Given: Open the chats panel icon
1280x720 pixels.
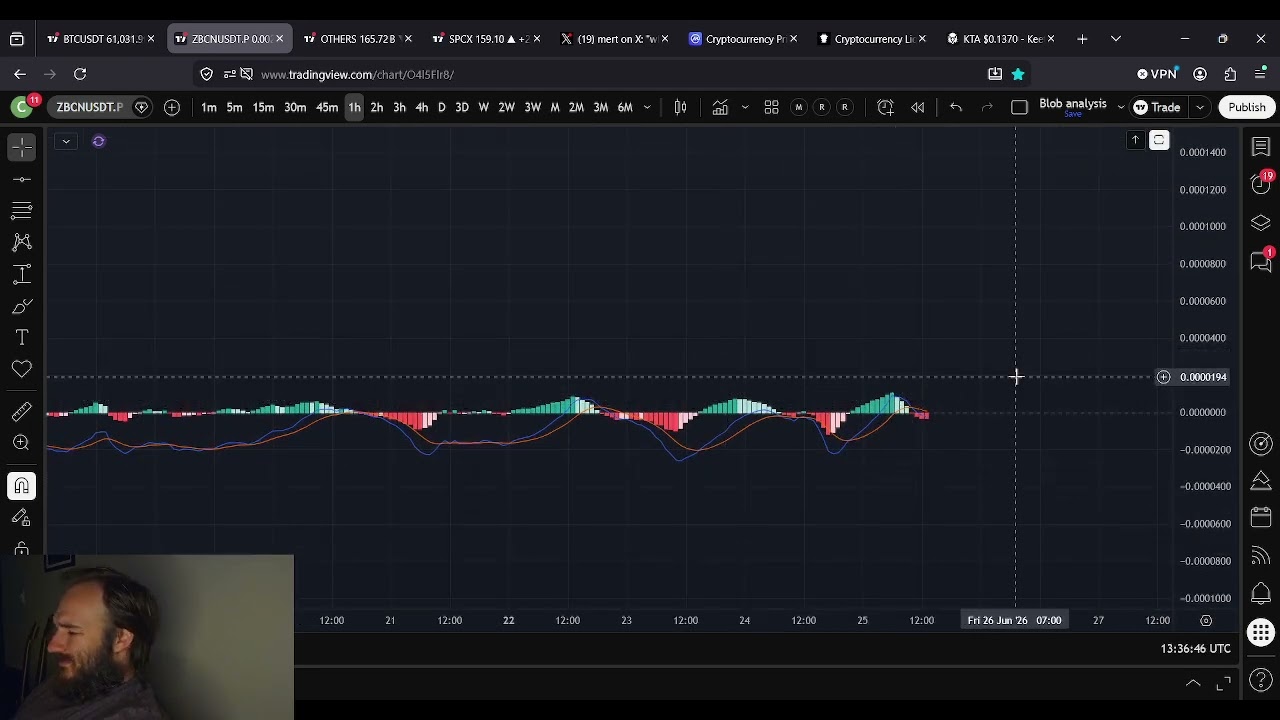Looking at the screenshot, I should point(1261,260).
